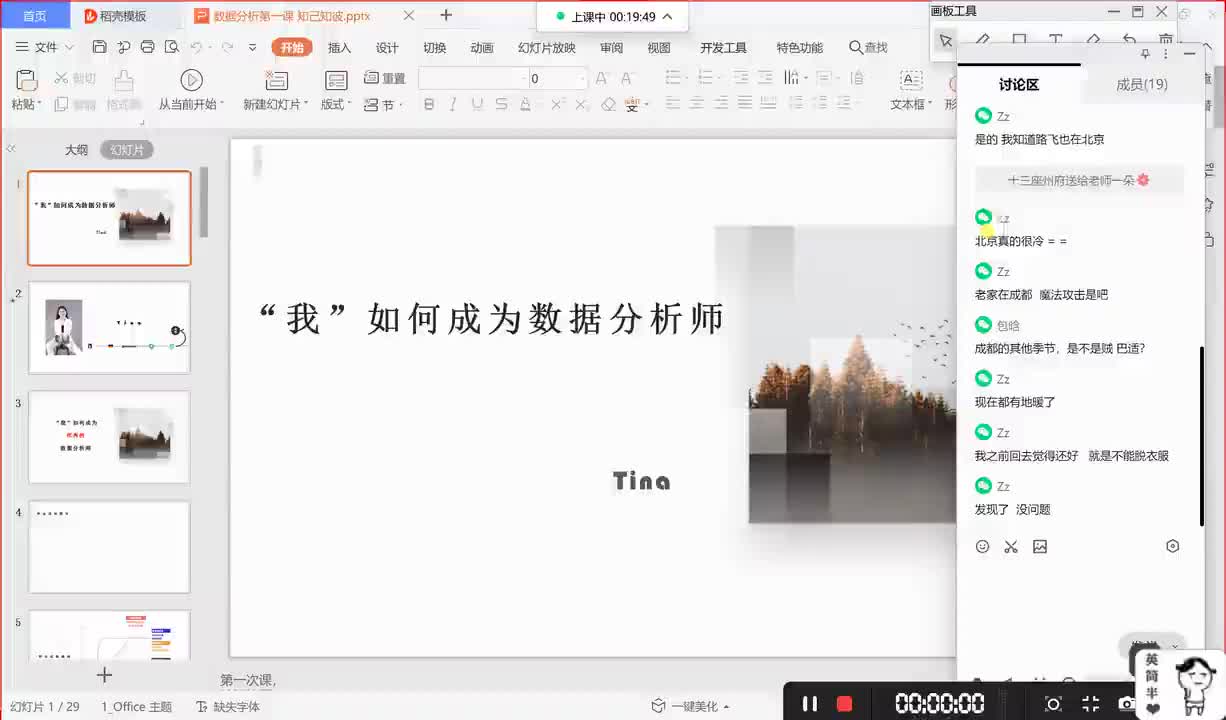This screenshot has width=1226, height=720.
Task: Select rectangle tool in 画板工具 panel
Action: 1019,40
